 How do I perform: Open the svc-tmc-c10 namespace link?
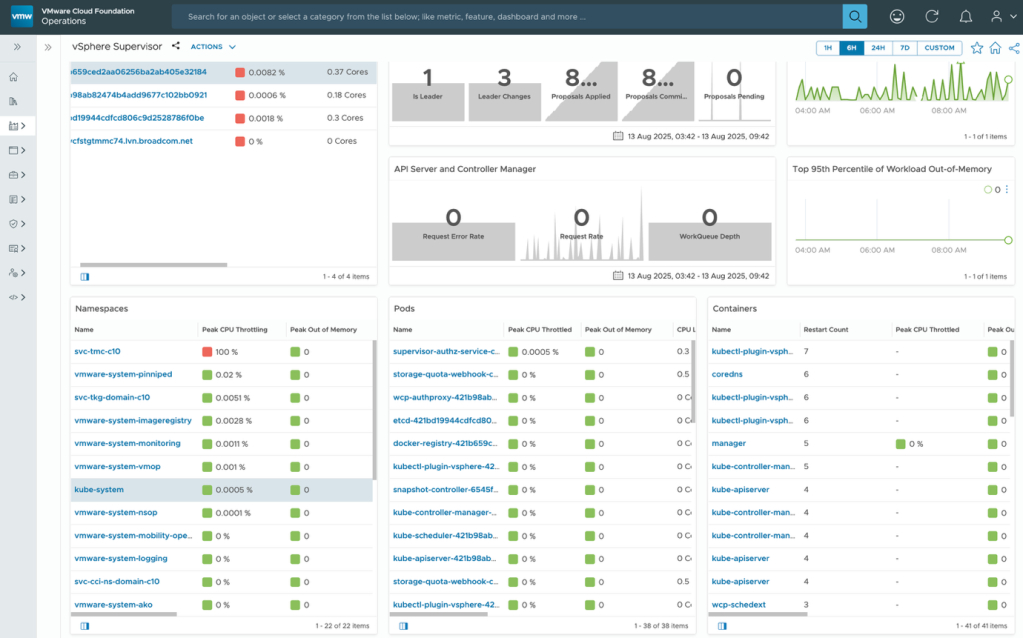tap(97, 352)
